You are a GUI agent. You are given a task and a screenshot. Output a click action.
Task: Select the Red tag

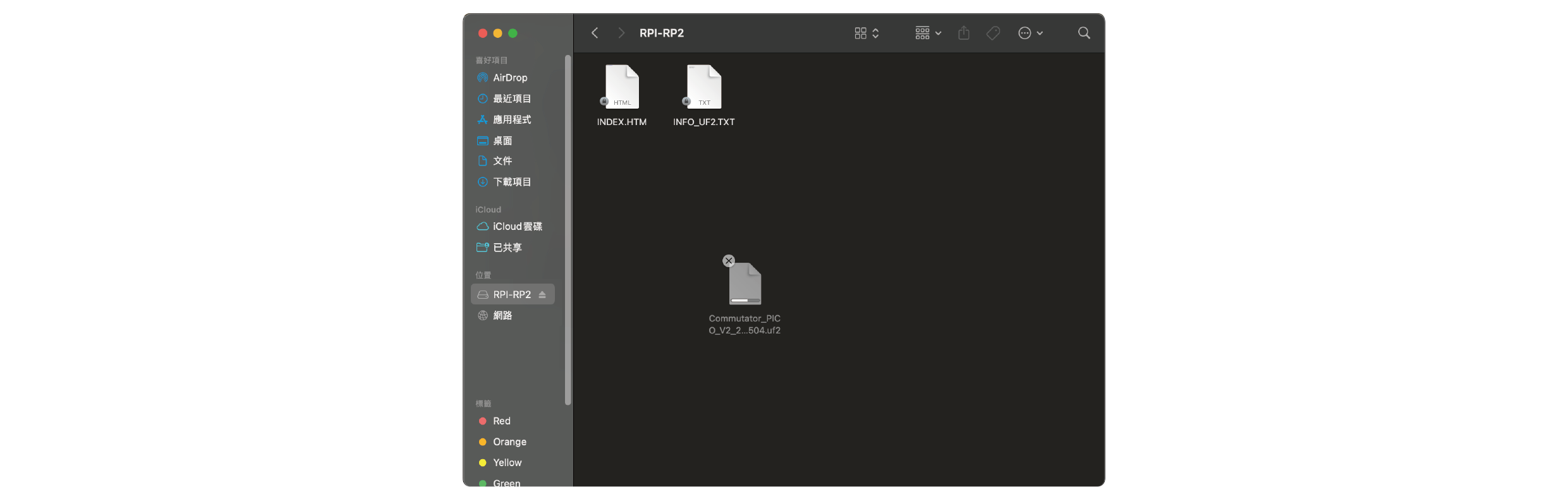(513, 421)
